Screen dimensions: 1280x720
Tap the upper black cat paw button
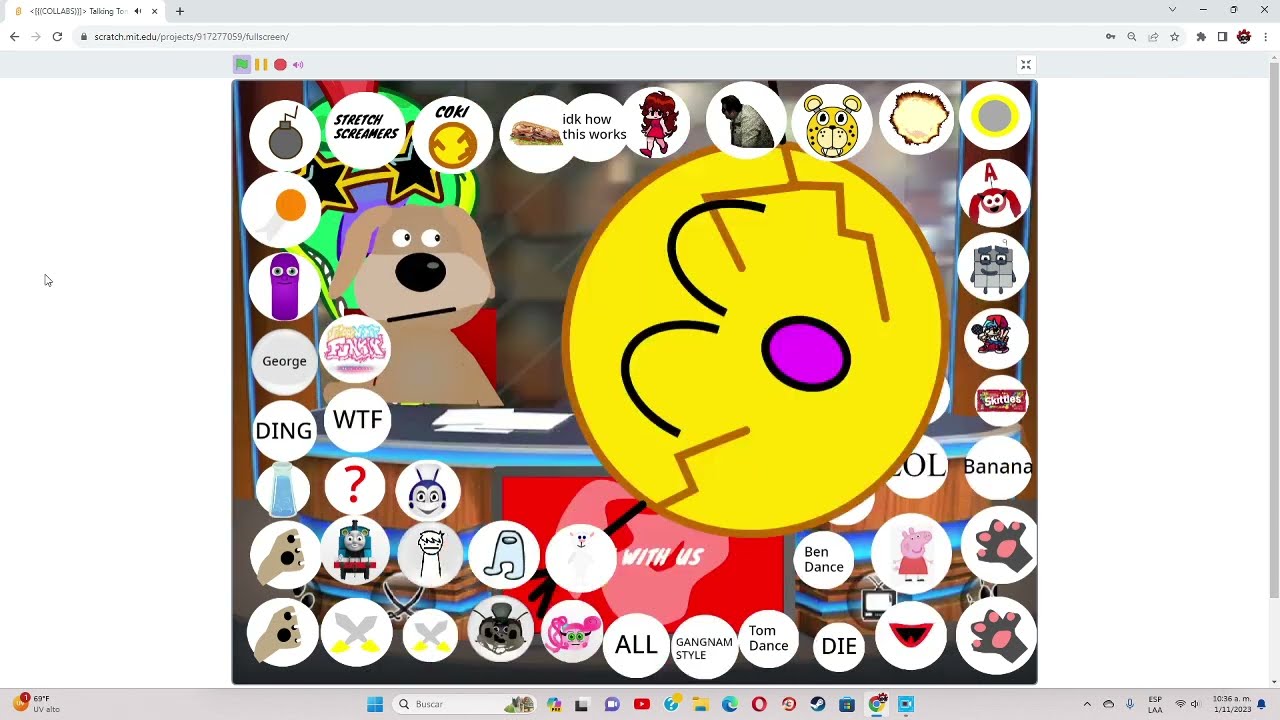pos(999,544)
